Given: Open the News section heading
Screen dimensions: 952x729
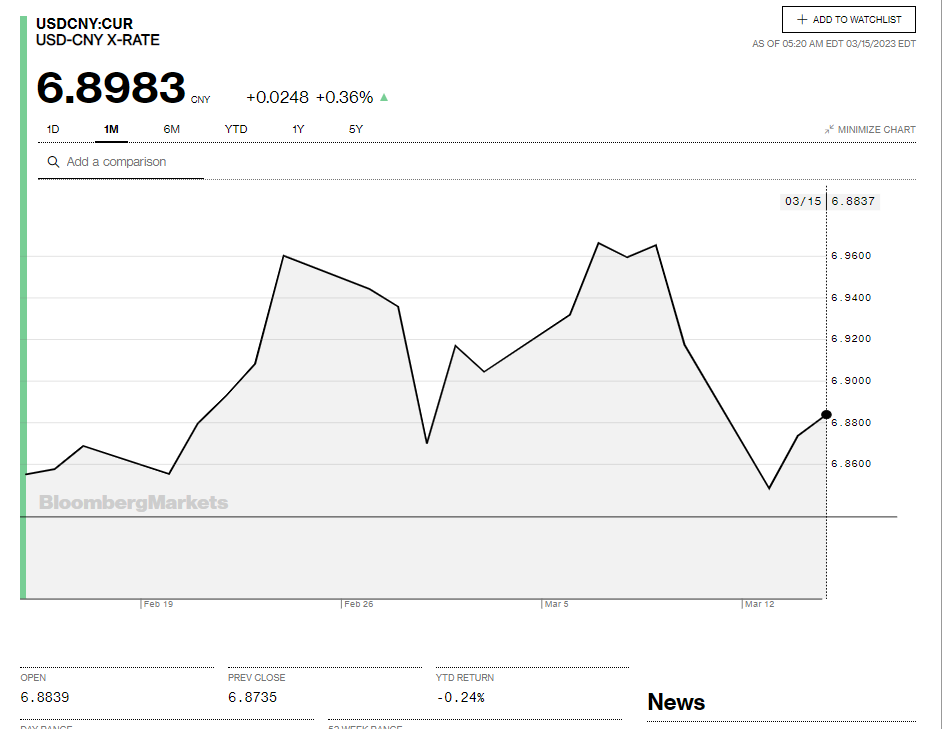Looking at the screenshot, I should pos(676,702).
